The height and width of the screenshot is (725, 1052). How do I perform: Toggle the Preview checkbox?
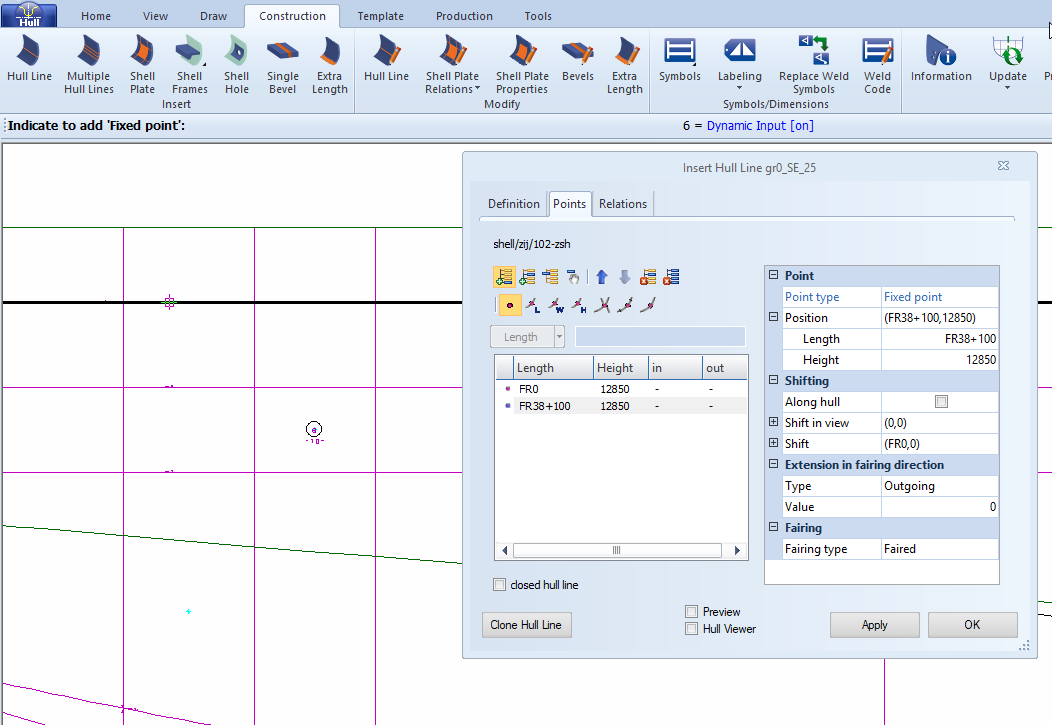click(x=691, y=611)
